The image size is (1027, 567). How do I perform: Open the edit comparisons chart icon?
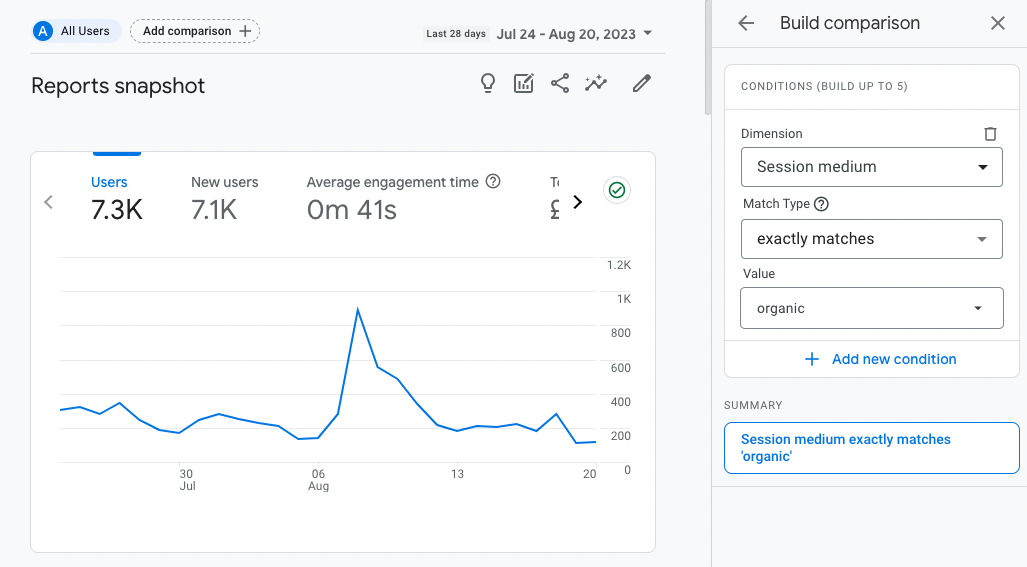point(524,84)
